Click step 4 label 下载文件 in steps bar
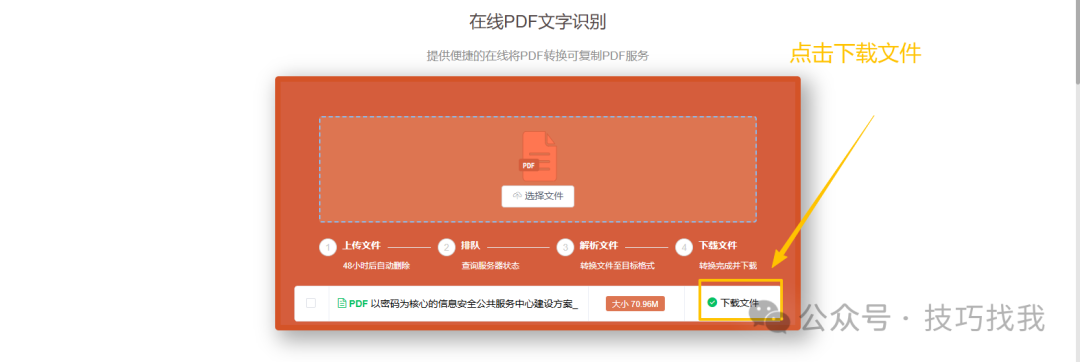 (x=718, y=245)
